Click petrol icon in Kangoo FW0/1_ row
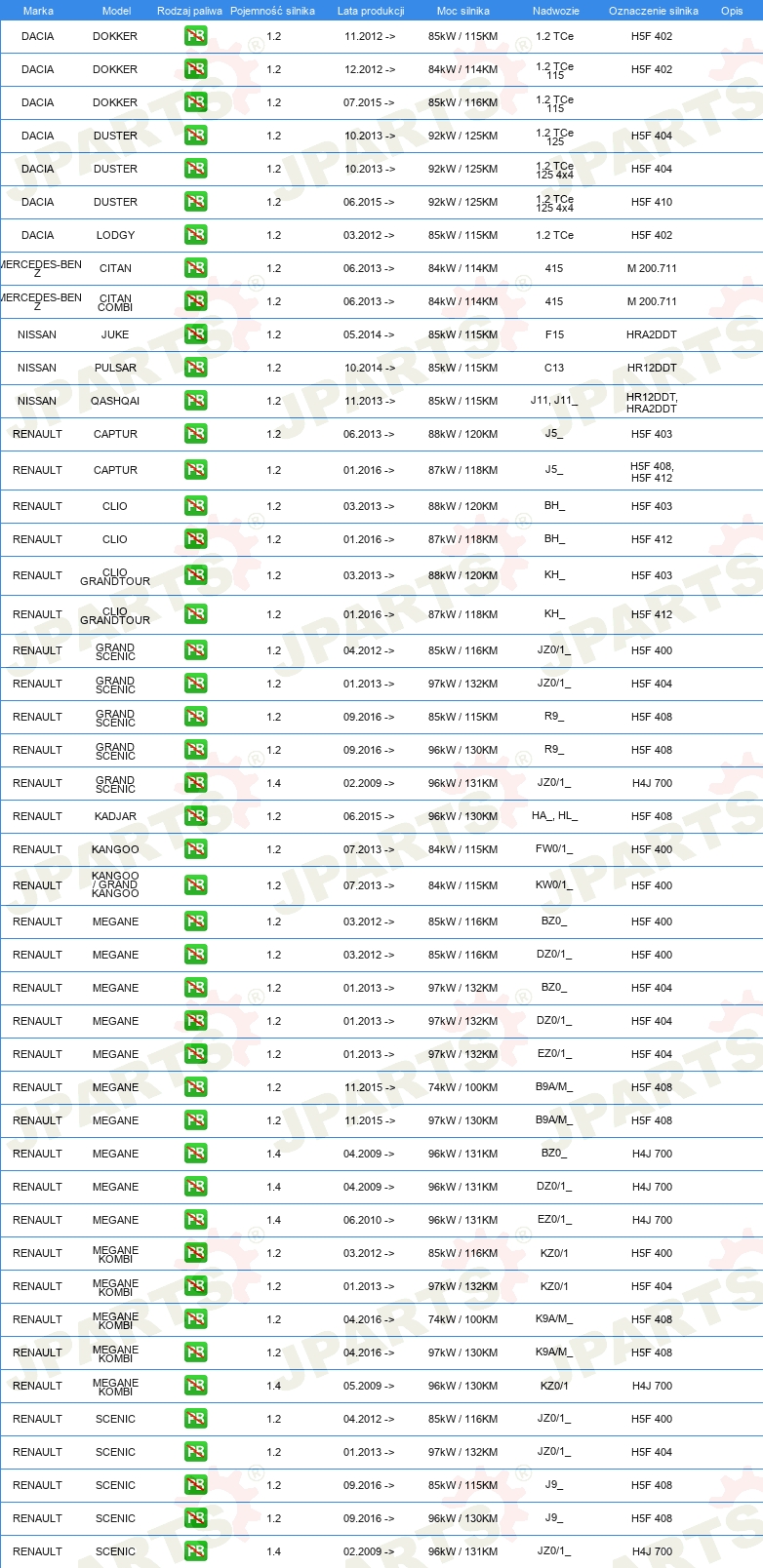This screenshot has height=1568, width=763. (195, 850)
